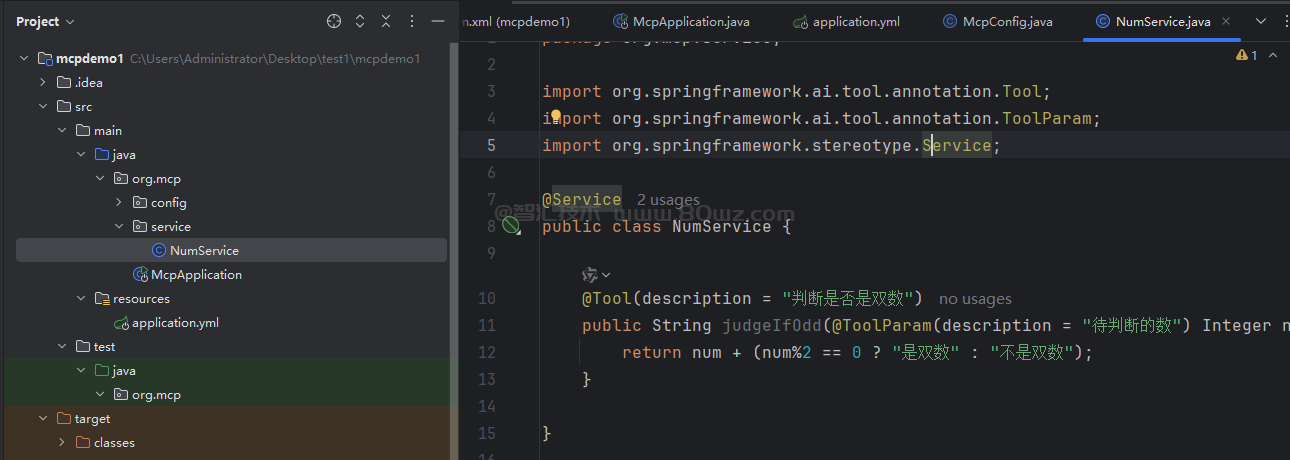1290x460 pixels.
Task: Click the Select Opened File target icon
Action: tap(334, 21)
